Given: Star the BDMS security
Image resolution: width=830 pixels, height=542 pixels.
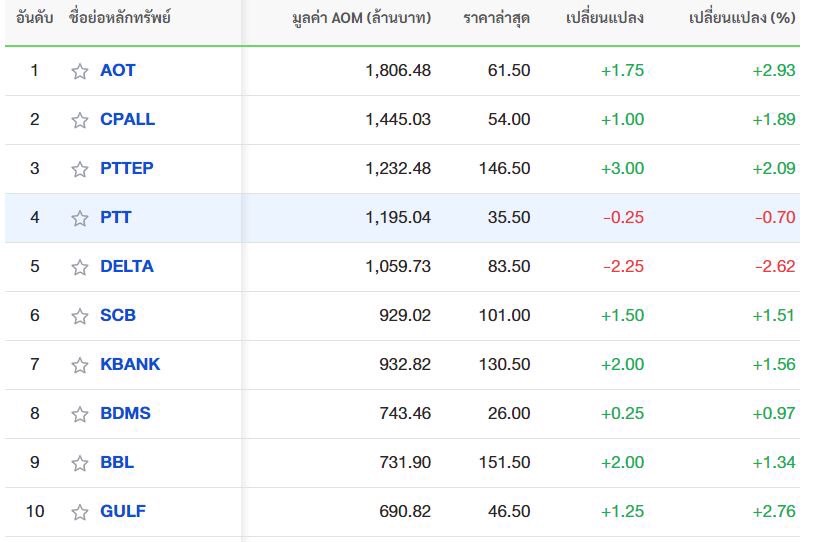Looking at the screenshot, I should tap(79, 414).
